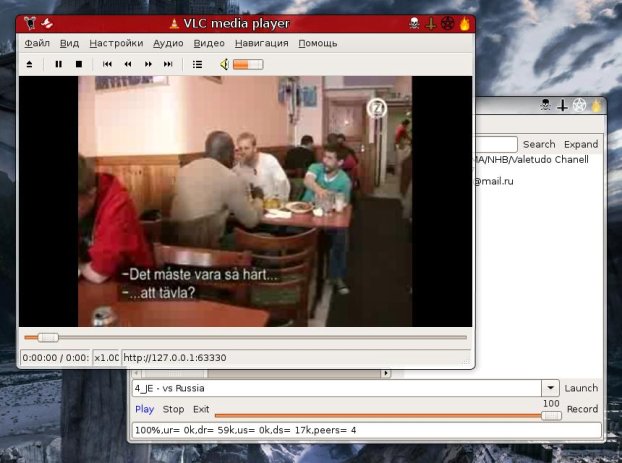Click Stop in the background window

[x=173, y=409]
